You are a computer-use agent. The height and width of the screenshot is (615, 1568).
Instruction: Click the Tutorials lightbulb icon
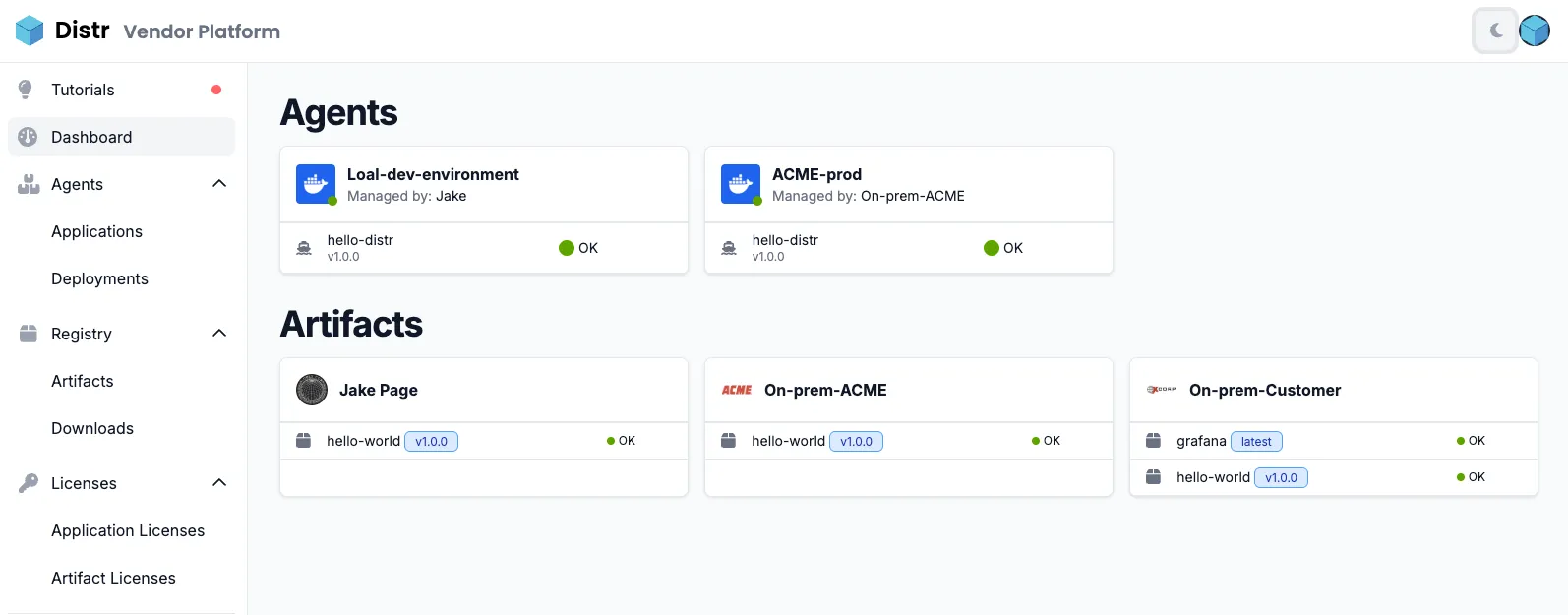click(27, 90)
